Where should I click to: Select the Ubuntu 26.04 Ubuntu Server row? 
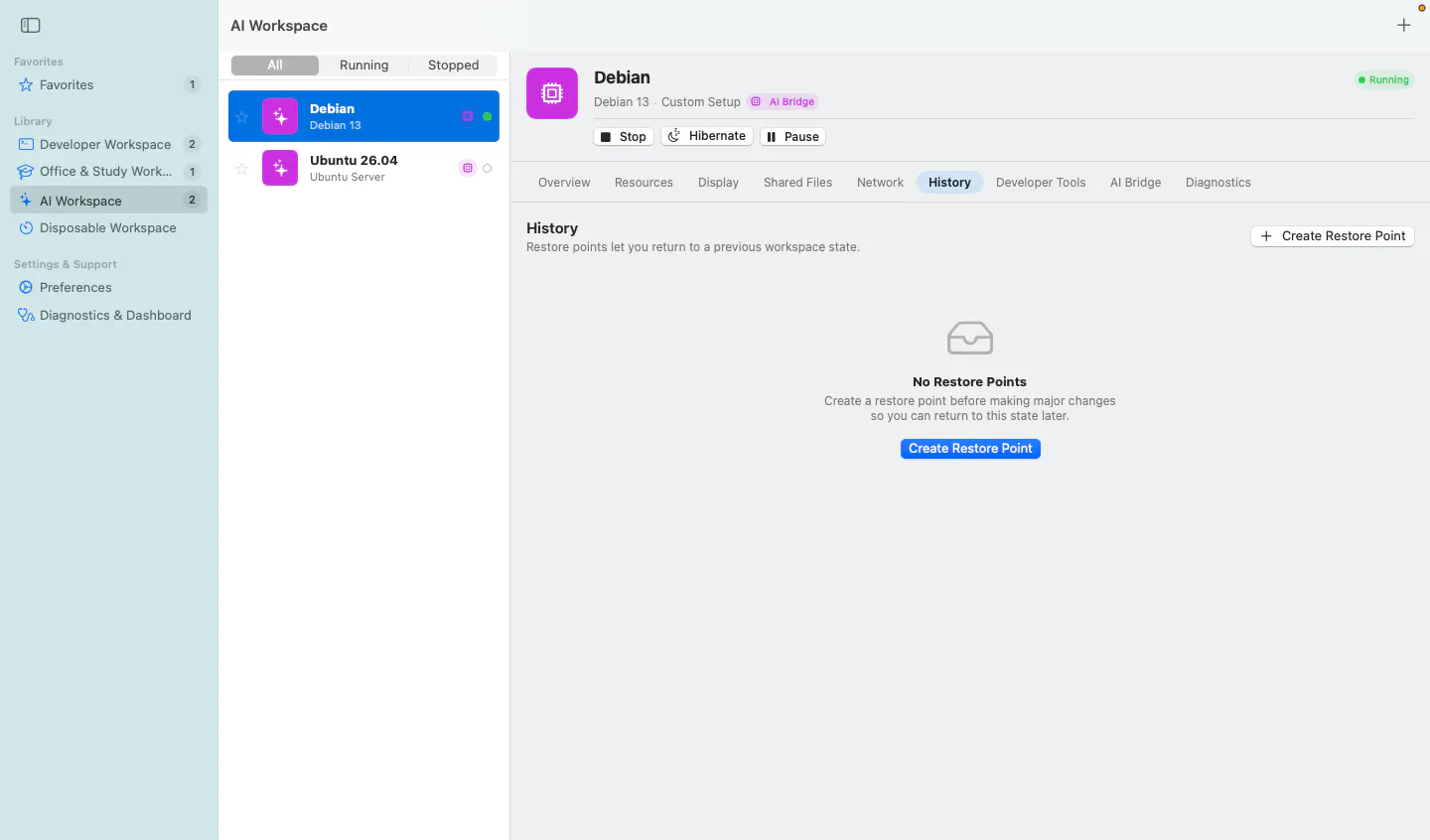tap(363, 168)
